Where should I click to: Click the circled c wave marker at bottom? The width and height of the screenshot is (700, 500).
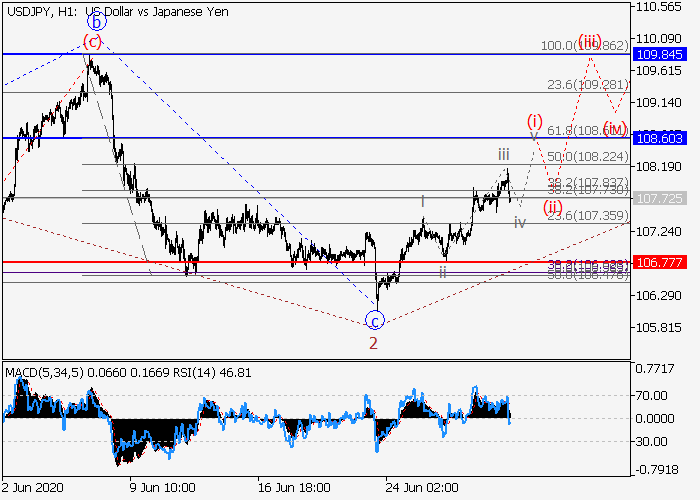click(x=374, y=320)
